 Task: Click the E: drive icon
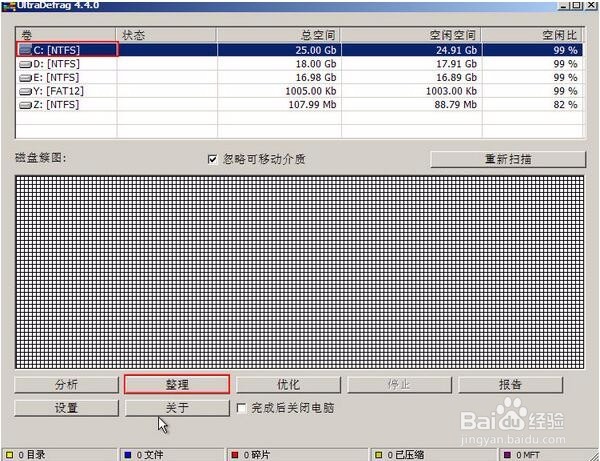pos(25,78)
